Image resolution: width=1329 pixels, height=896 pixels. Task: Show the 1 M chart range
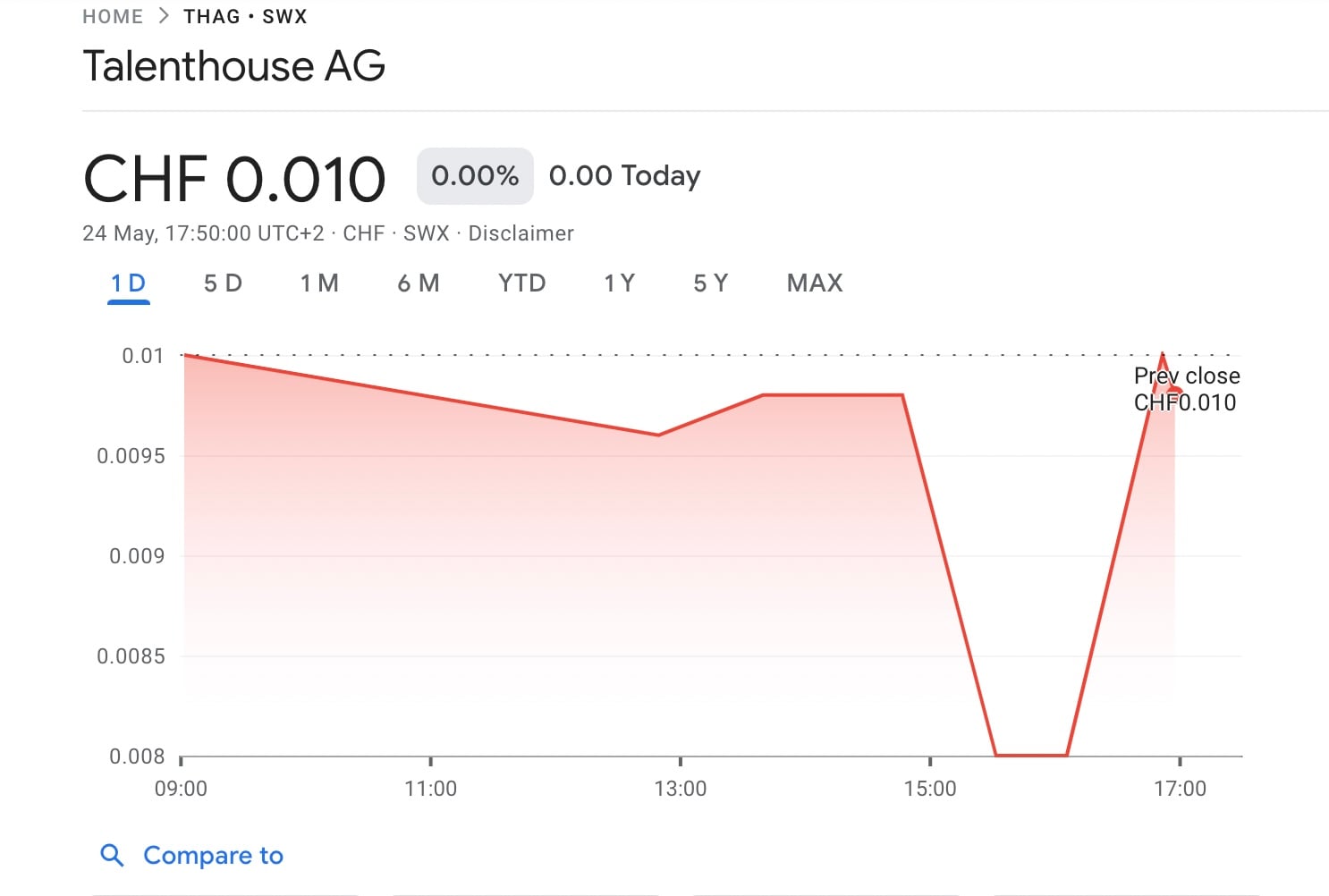pos(319,283)
